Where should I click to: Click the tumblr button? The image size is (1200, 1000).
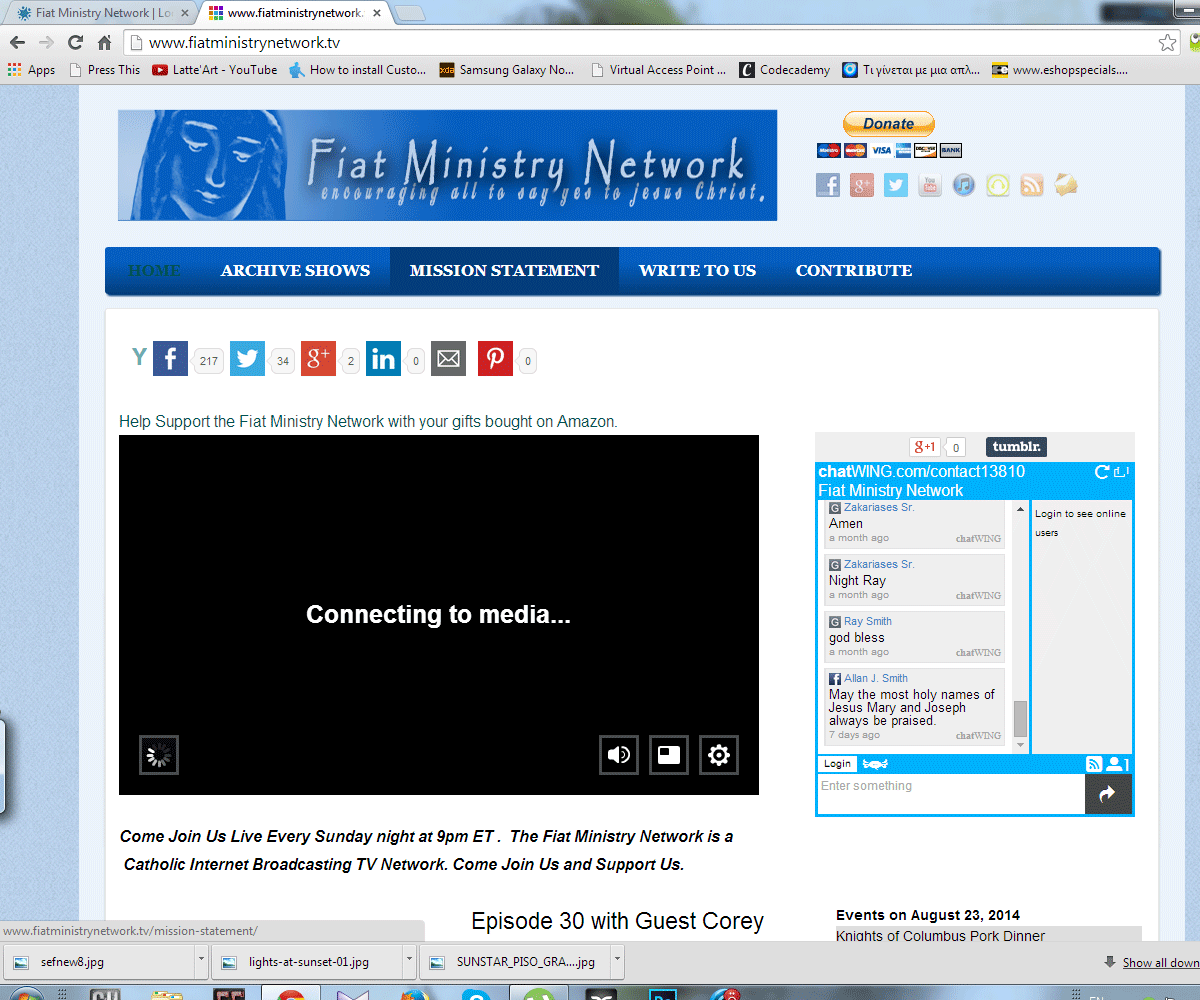point(1016,447)
